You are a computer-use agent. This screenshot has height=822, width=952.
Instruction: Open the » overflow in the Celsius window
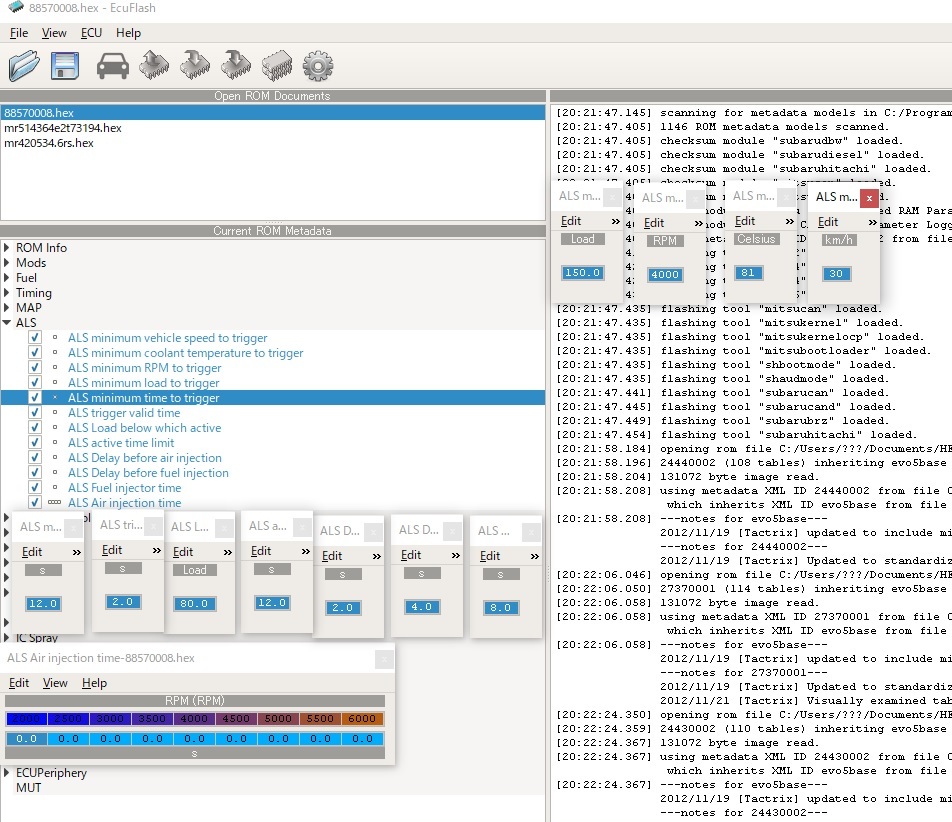(x=789, y=222)
